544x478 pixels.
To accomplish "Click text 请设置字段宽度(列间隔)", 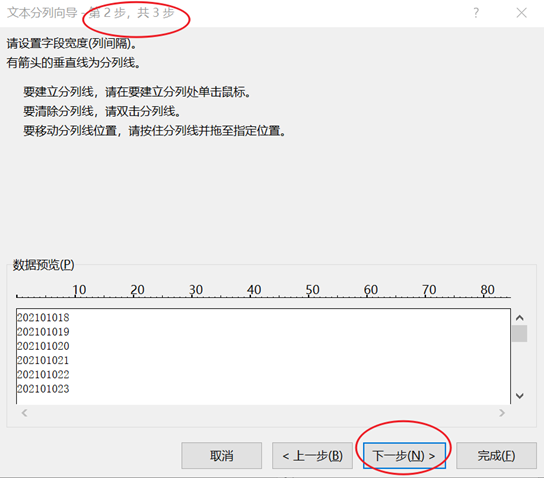I will 72,44.
